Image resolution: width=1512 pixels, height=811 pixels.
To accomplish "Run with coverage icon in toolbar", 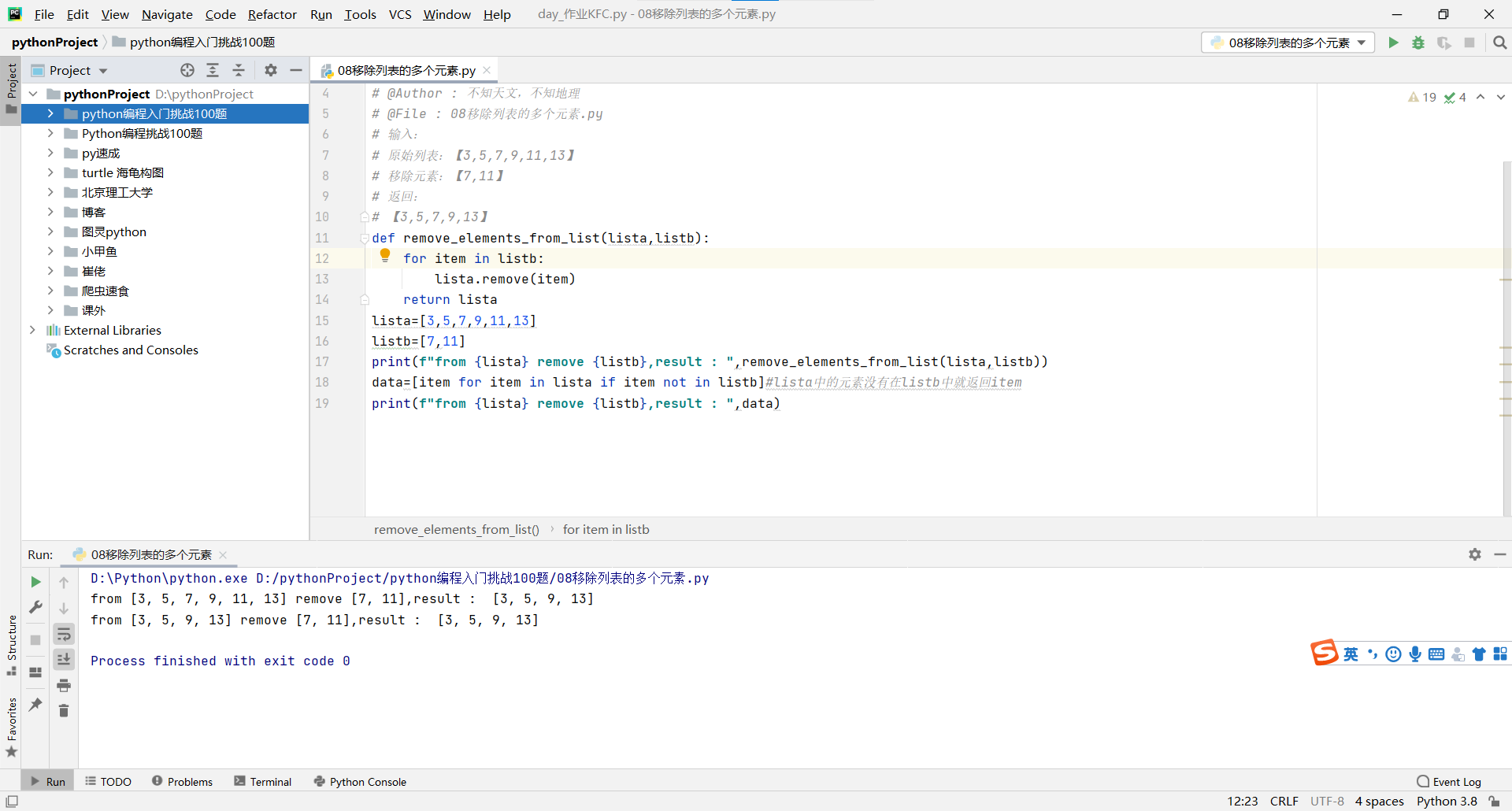I will point(1443,43).
